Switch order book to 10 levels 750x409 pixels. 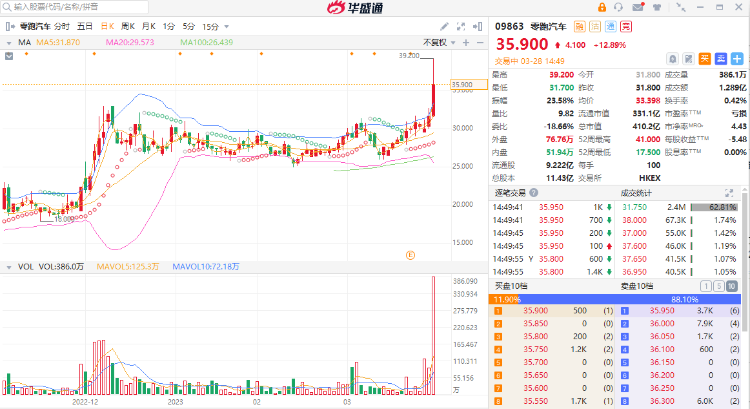[x=732, y=286]
